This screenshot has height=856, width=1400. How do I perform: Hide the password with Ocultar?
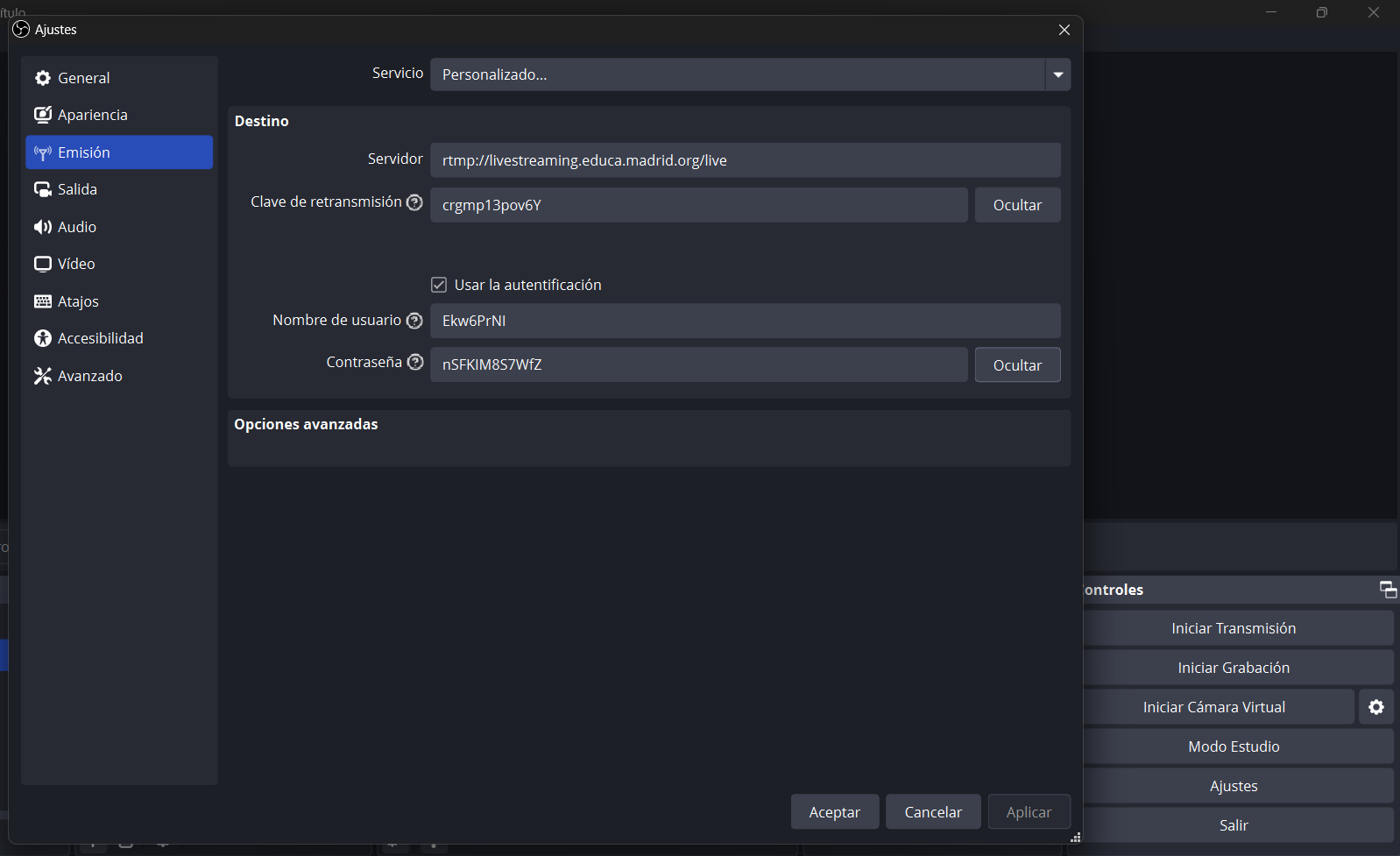(x=1018, y=365)
